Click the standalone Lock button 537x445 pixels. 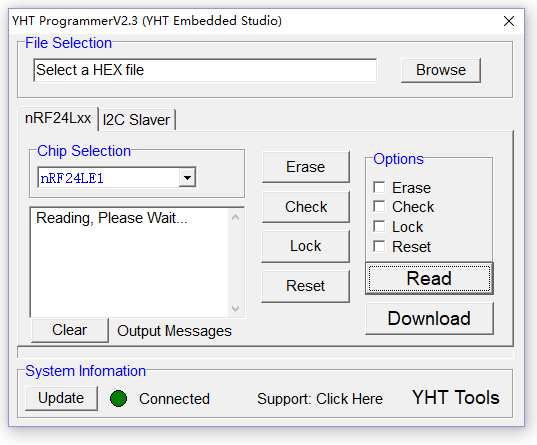(x=305, y=246)
